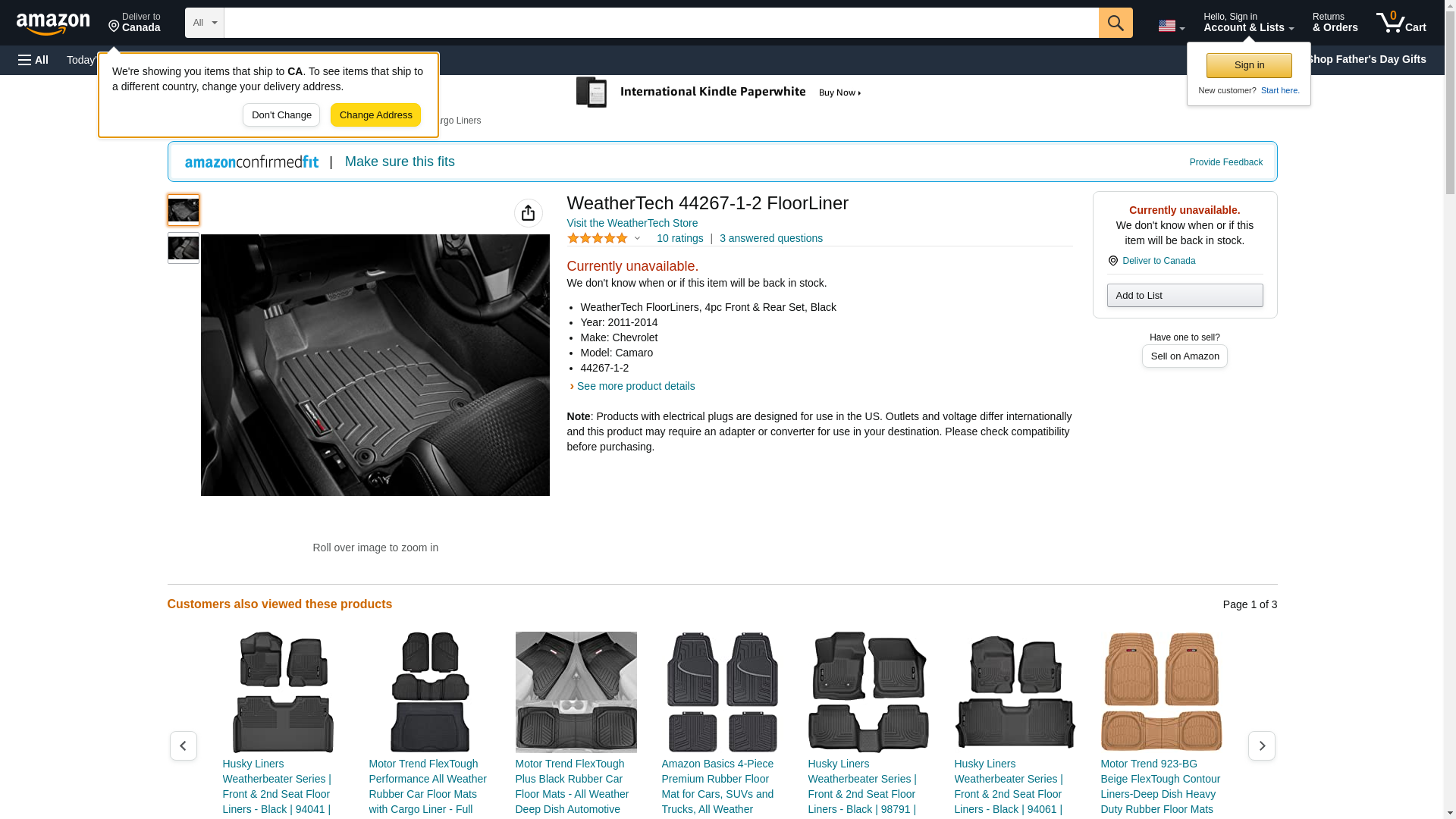Open the All hamburger menu
The image size is (1456, 819).
pos(33,60)
